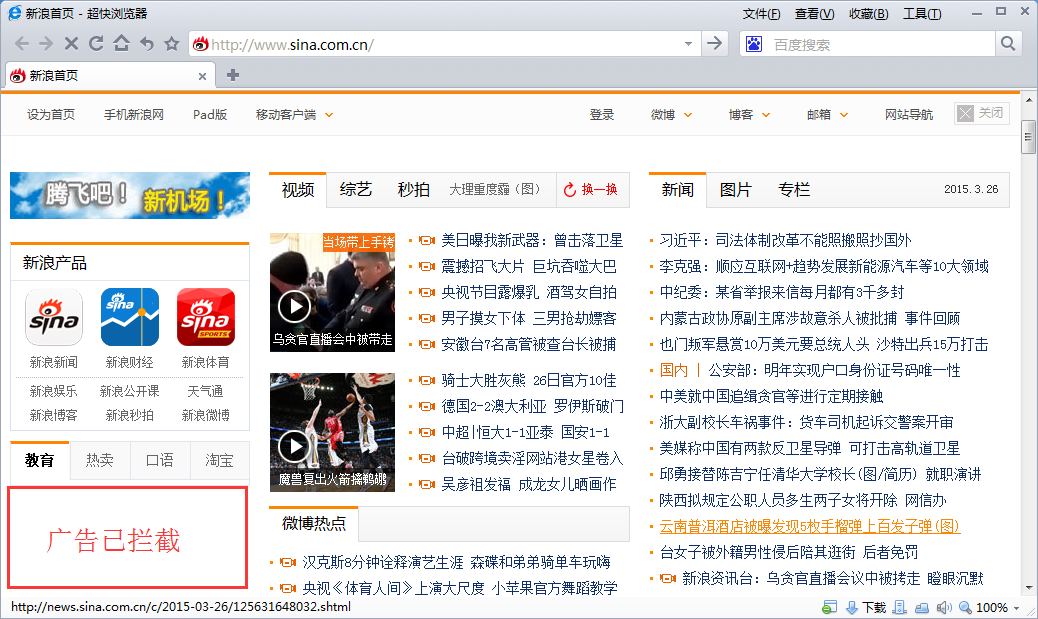Open the 收藏(B) menu
Image resolution: width=1038 pixels, height=619 pixels.
coord(869,14)
